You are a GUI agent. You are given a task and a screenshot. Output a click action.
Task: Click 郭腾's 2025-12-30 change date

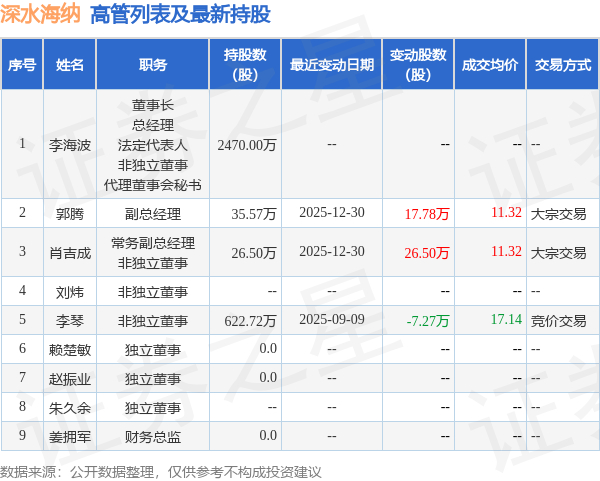[332, 212]
